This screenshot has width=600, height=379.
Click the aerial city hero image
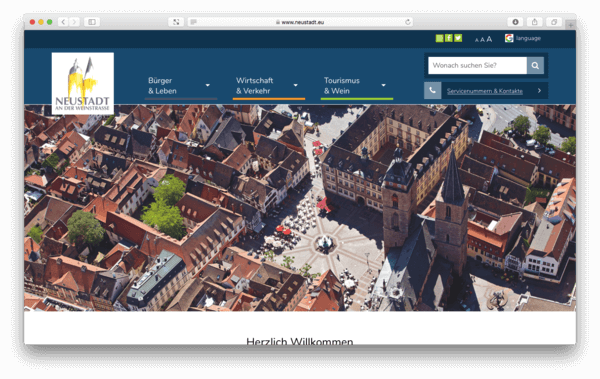[300, 207]
